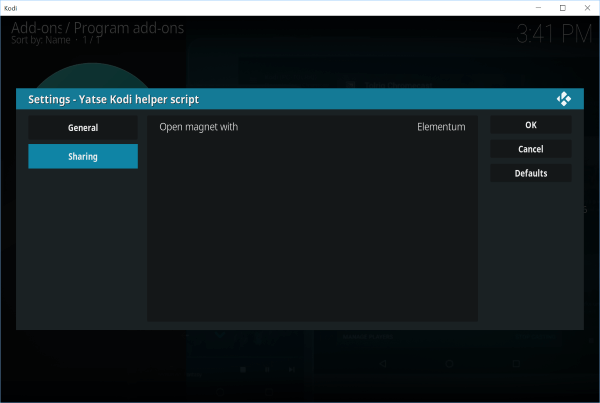The width and height of the screenshot is (600, 403).
Task: Click the Kodi logo in the dialog header
Action: [x=563, y=99]
